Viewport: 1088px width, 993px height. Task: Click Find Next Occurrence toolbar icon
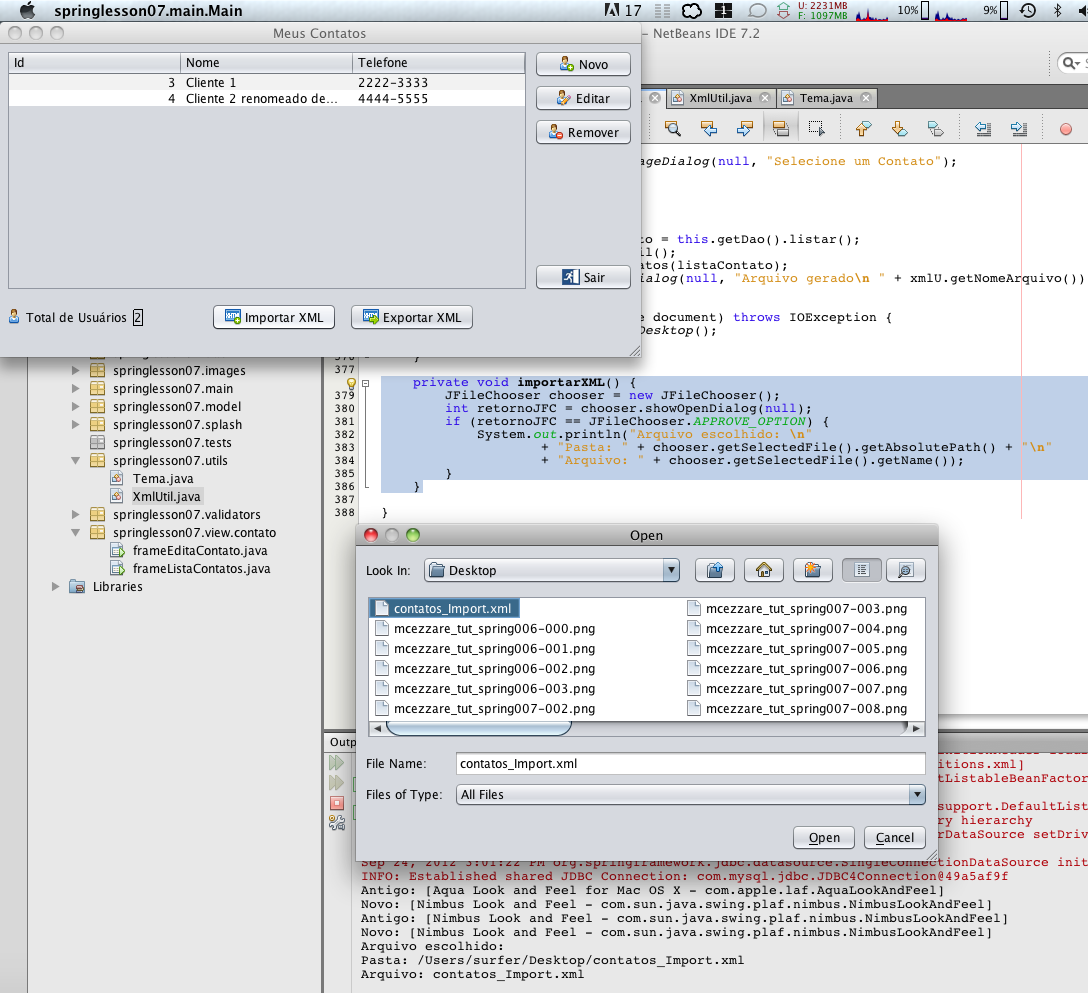pos(745,128)
